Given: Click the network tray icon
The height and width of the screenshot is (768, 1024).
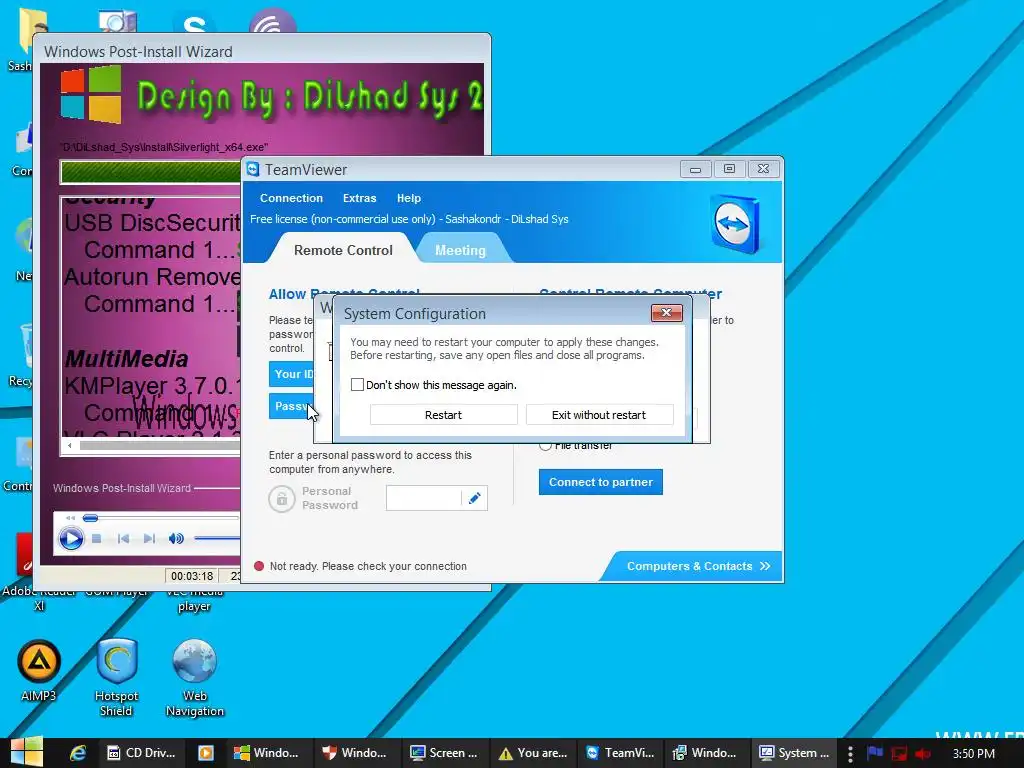Looking at the screenshot, I should pyautogui.click(x=899, y=754).
